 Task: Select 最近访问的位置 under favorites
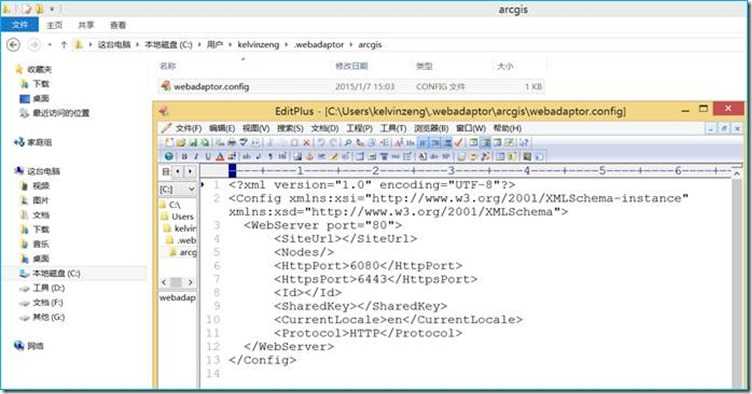(x=61, y=113)
